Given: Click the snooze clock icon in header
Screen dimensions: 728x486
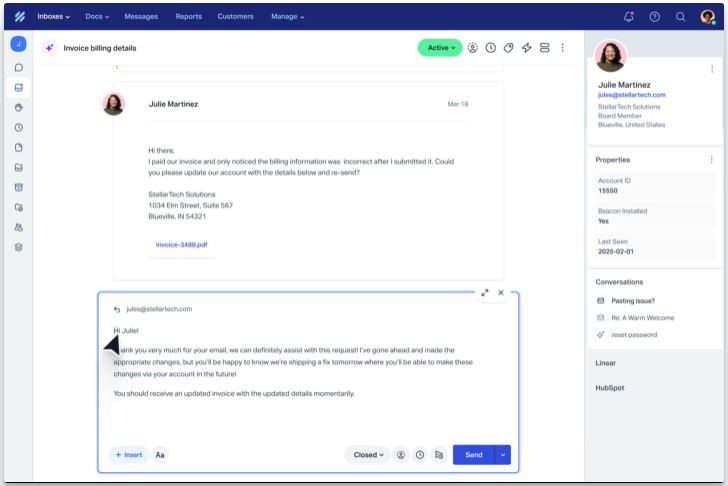Looking at the screenshot, I should pos(491,48).
